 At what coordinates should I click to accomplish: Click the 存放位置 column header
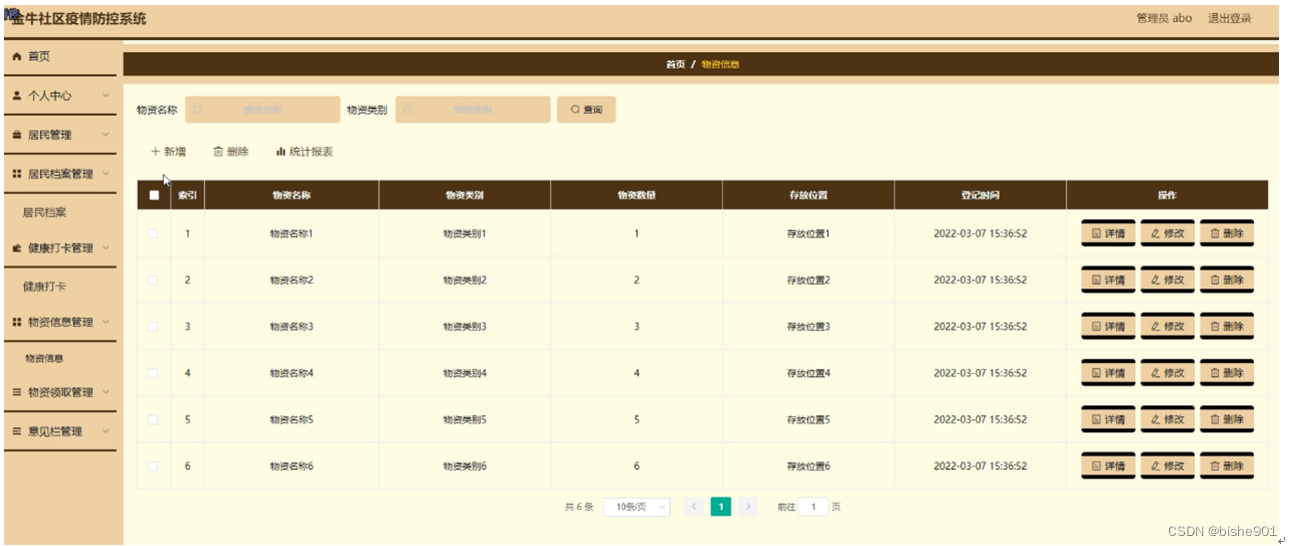pos(808,195)
